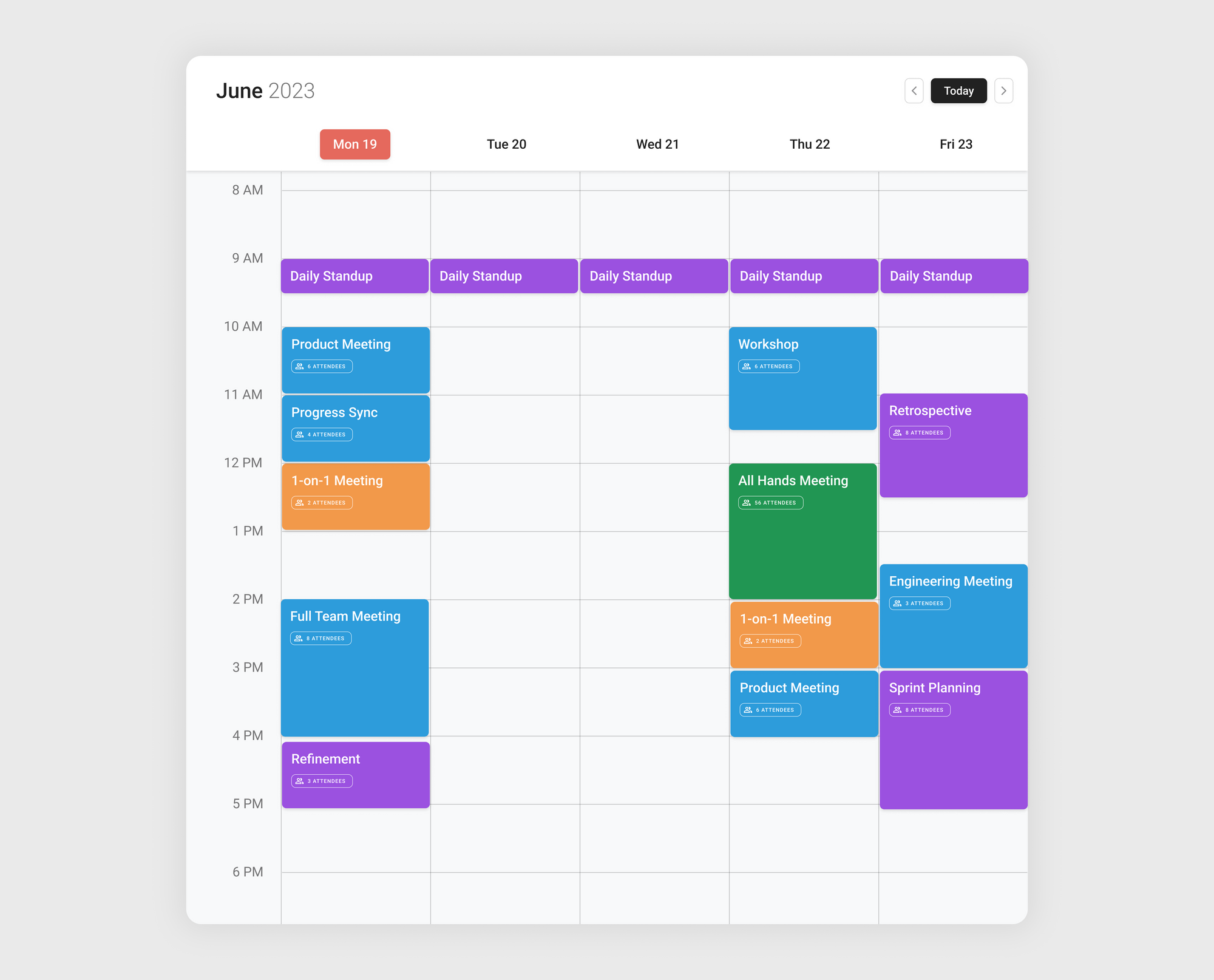Click the attendees icon on Engineering Meeting
Viewport: 1214px width, 980px height.
coord(896,603)
